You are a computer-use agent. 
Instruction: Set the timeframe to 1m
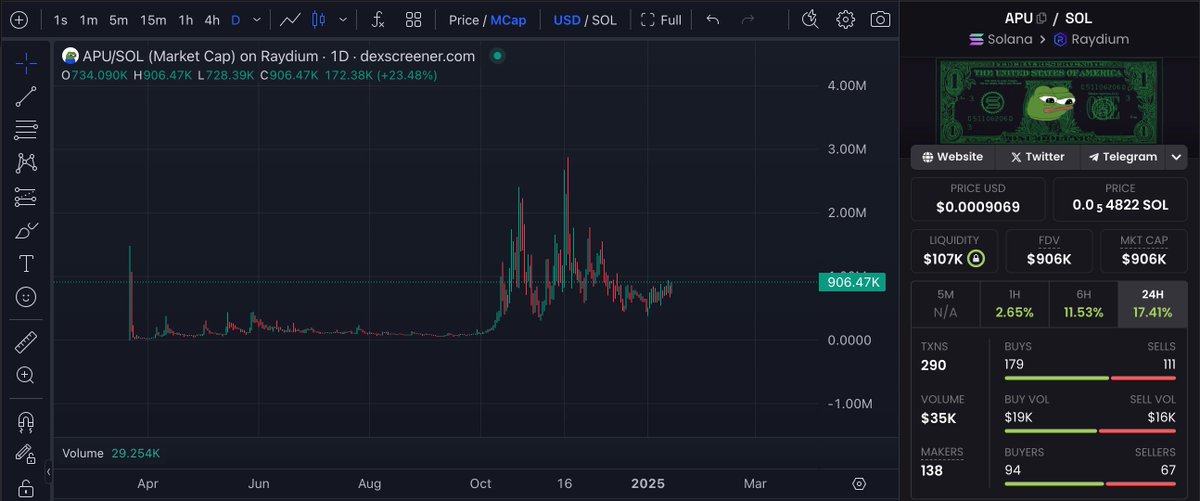click(x=89, y=20)
